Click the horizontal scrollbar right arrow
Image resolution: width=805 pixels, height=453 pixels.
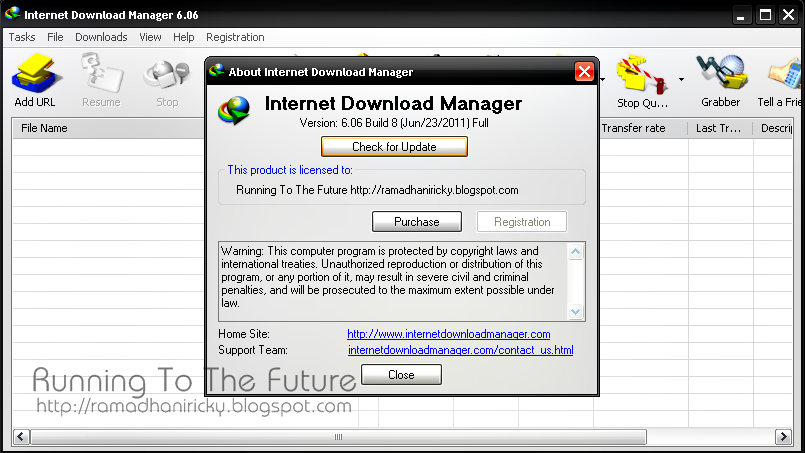tap(783, 437)
